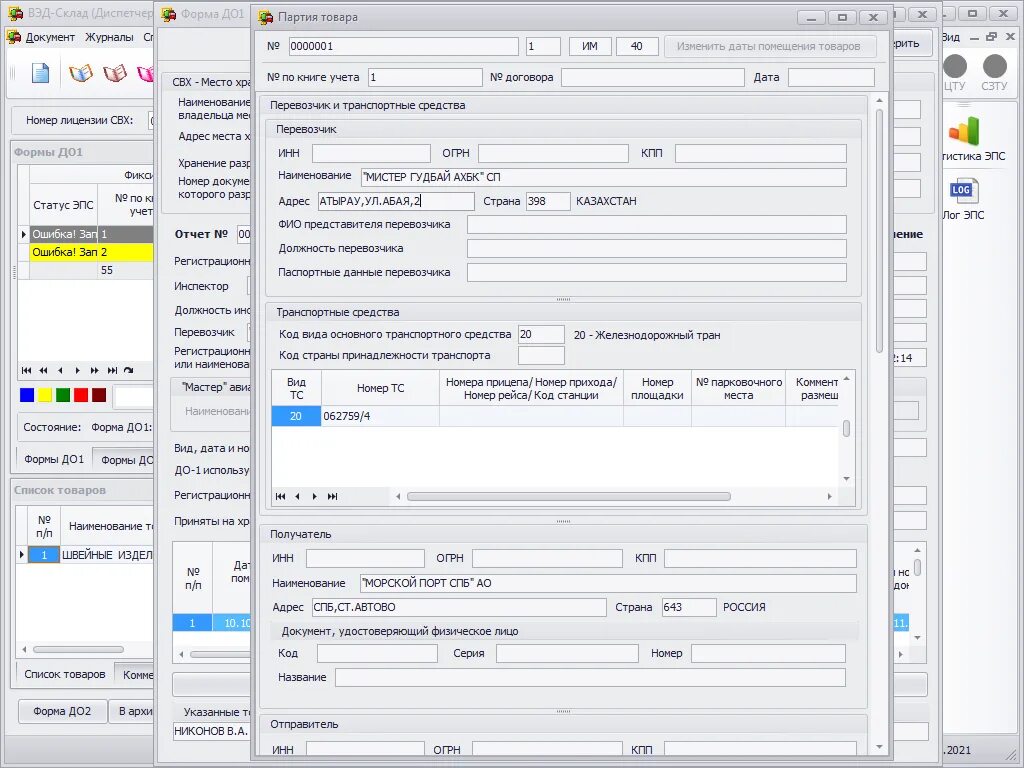Image resolution: width=1024 pixels, height=768 pixels.
Task: Jump back a page in Формы ДО1 navigator
Action: tap(43, 370)
